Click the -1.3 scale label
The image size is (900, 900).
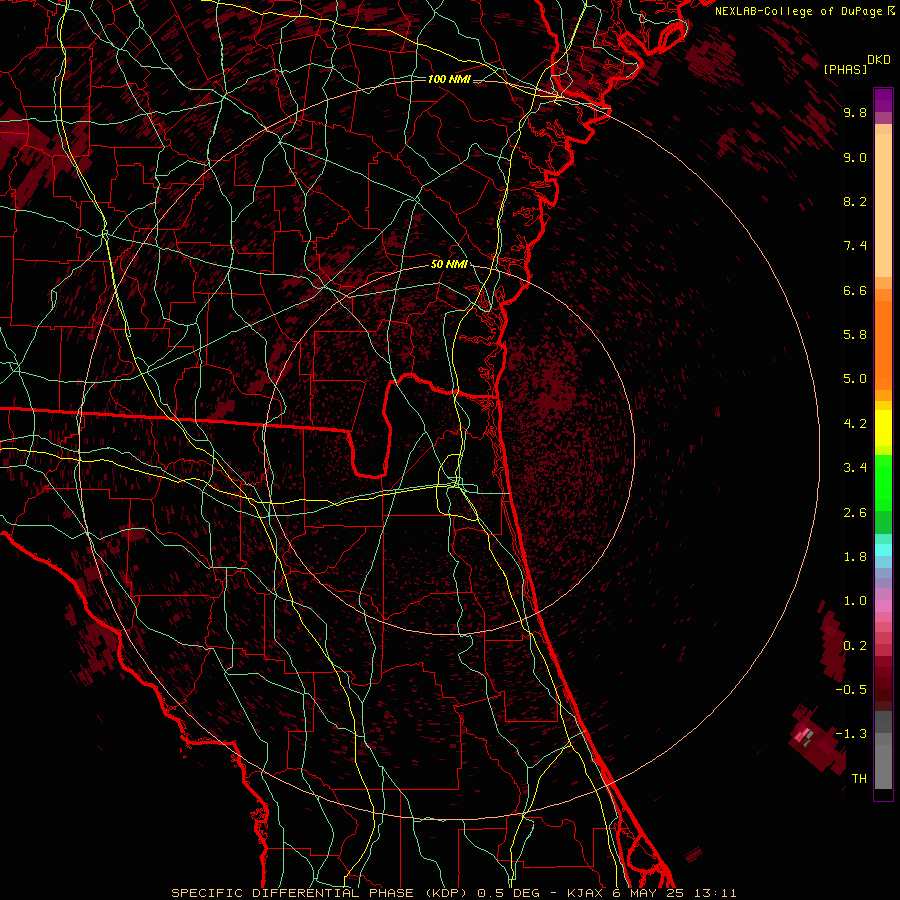(851, 734)
